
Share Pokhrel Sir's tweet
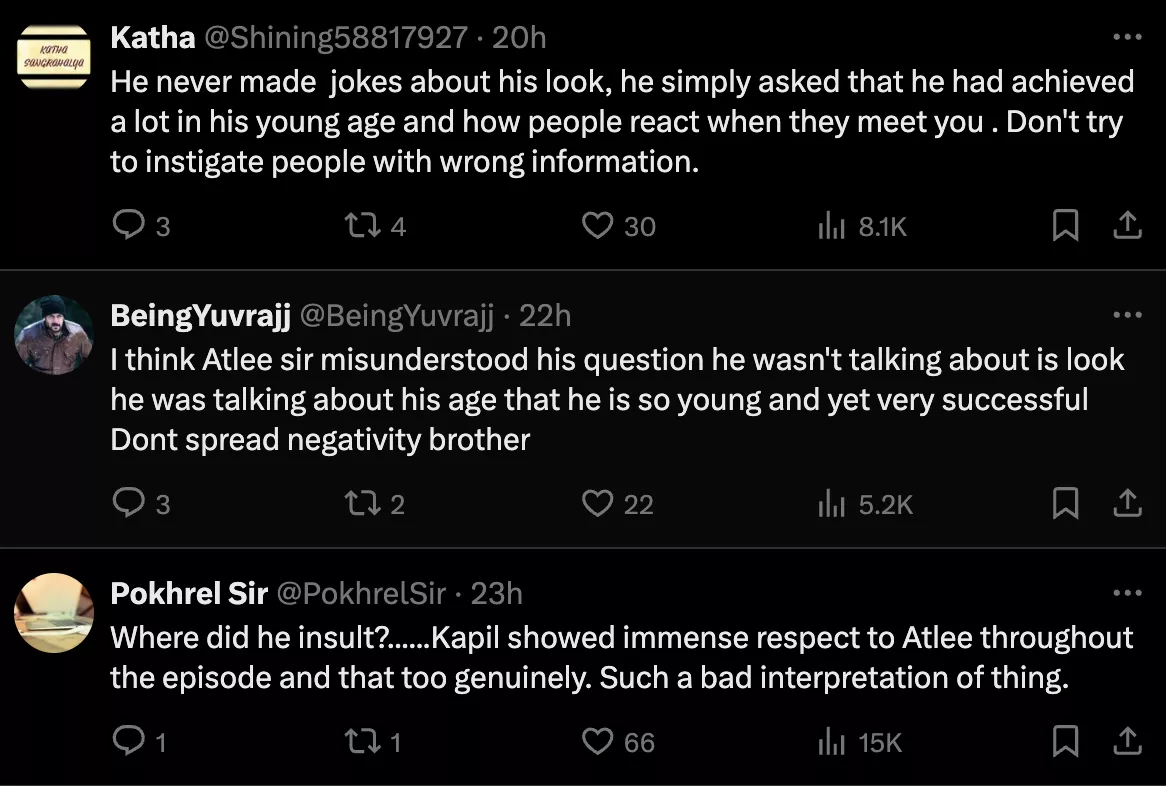pos(1127,741)
